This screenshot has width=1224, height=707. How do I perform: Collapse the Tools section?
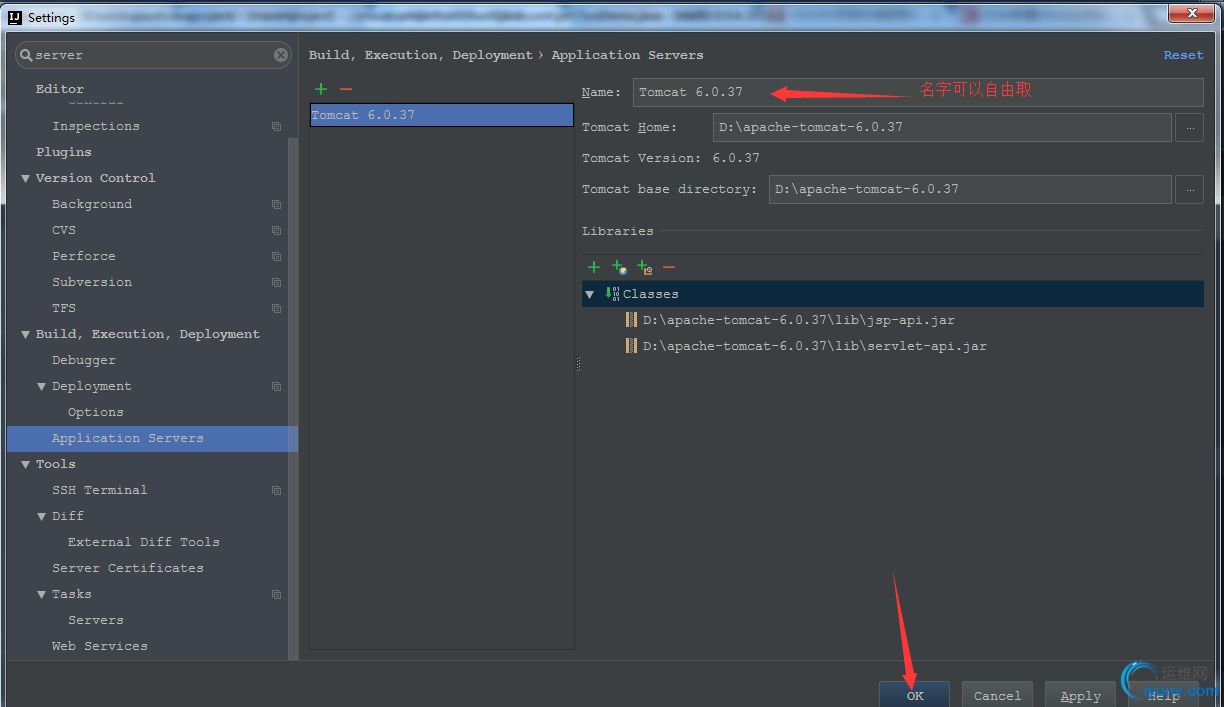(26, 465)
